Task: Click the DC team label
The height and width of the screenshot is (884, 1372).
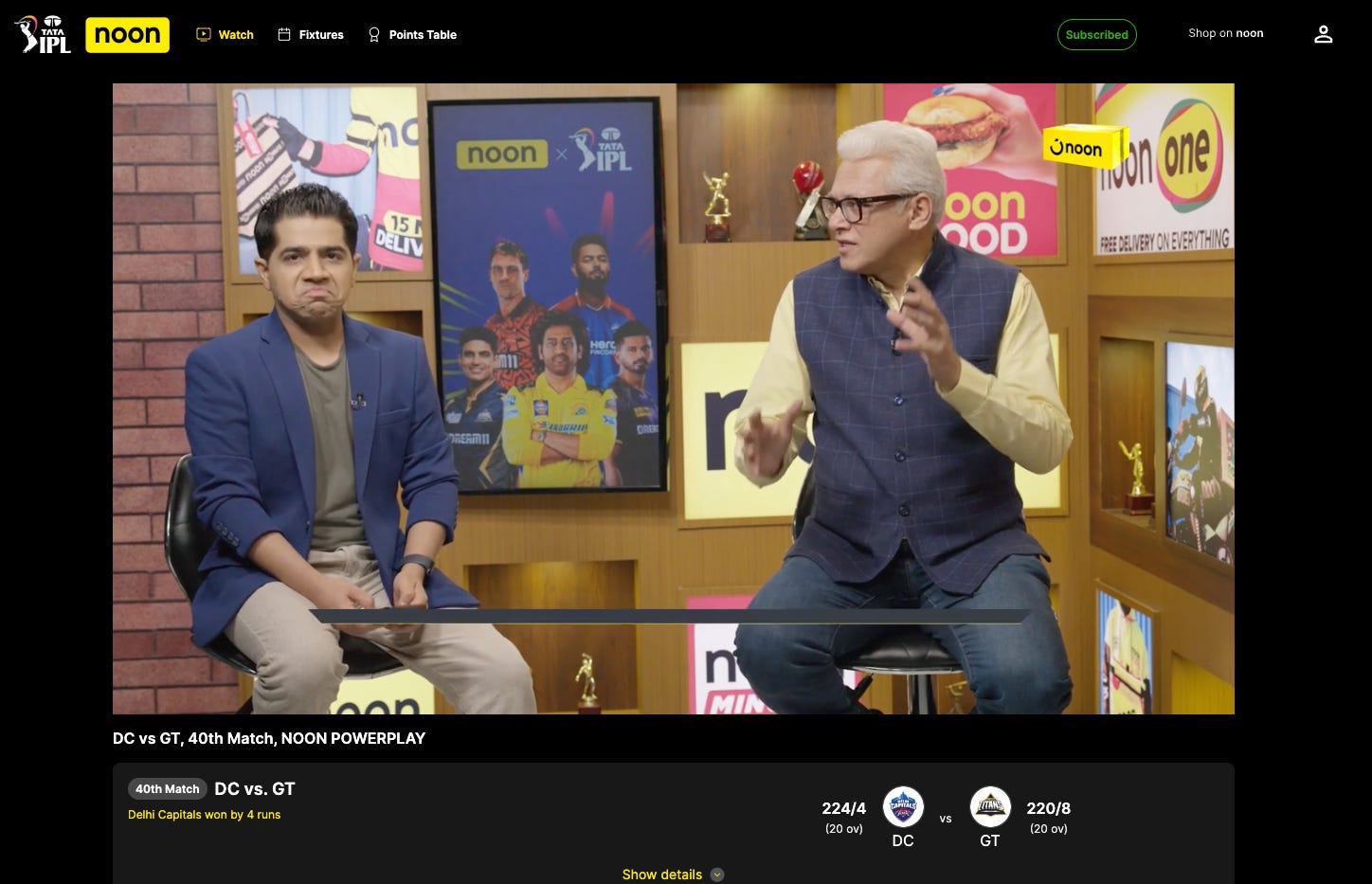Action: (903, 841)
